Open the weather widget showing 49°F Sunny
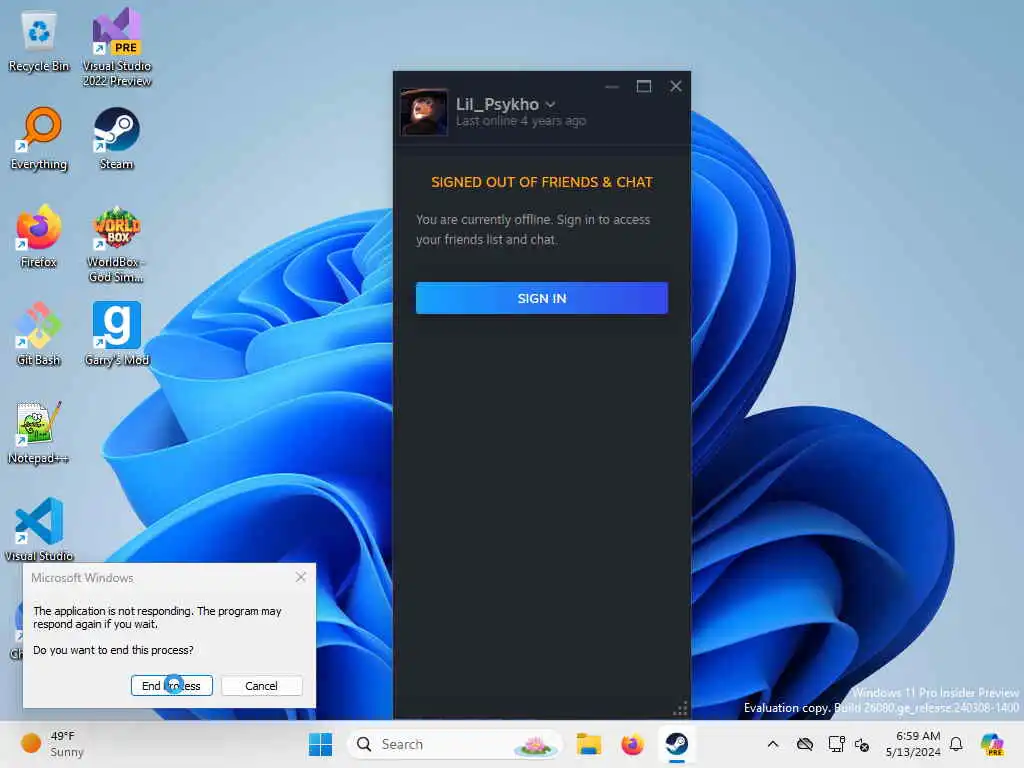 tap(54, 744)
